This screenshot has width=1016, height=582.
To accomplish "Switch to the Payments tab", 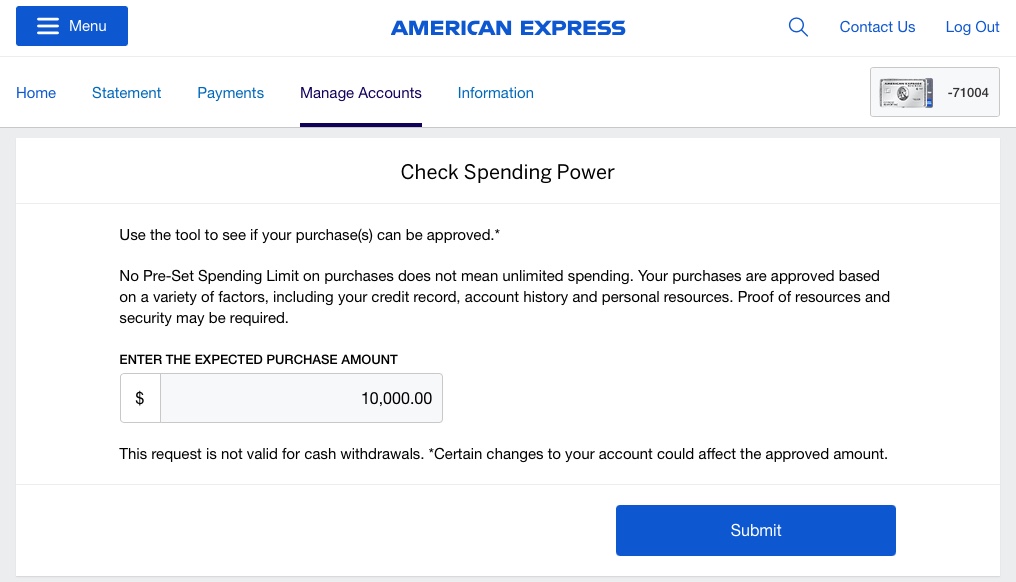I will point(230,92).
